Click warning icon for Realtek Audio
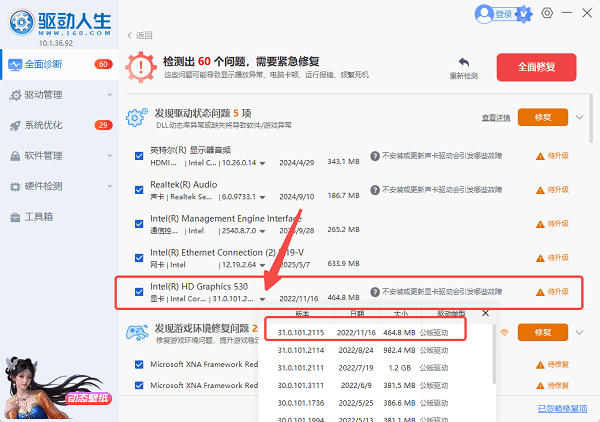This screenshot has width=600, height=422. 540,190
